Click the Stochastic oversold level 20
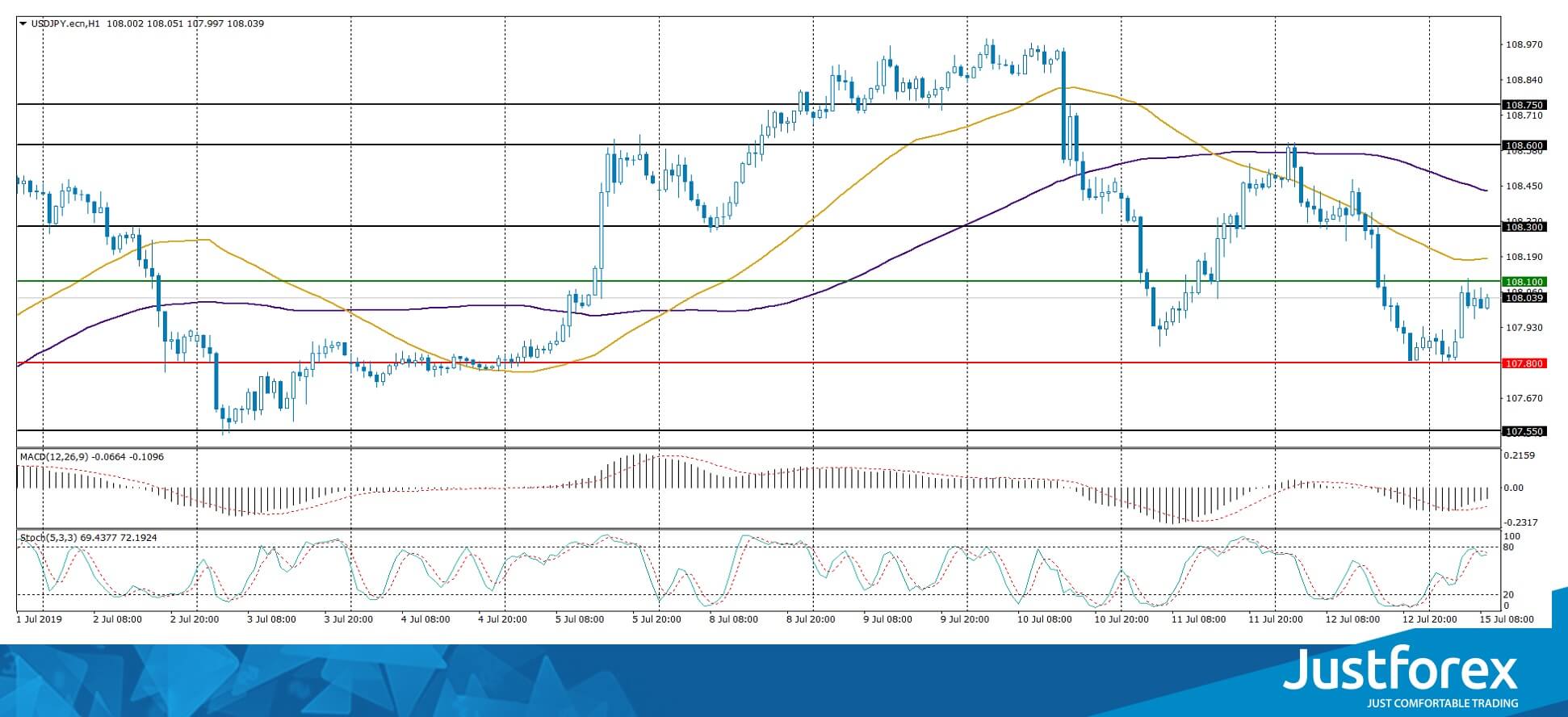Viewport: 1568px width, 717px height. (1510, 595)
